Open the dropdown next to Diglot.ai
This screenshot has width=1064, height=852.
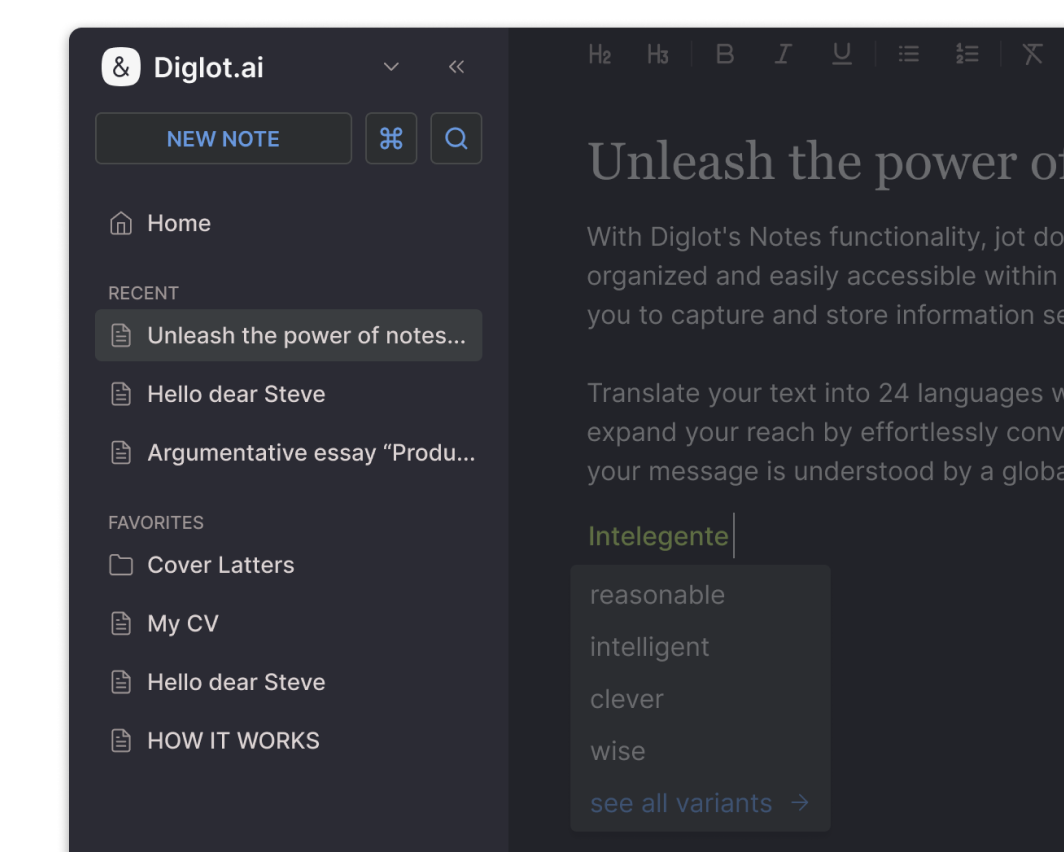click(390, 66)
